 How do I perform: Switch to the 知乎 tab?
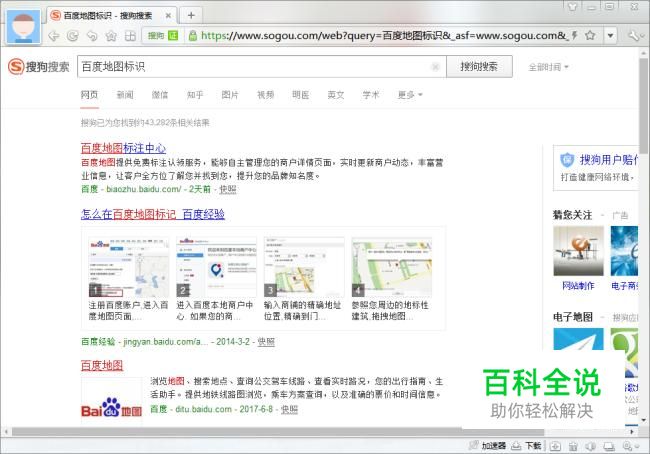(x=195, y=95)
